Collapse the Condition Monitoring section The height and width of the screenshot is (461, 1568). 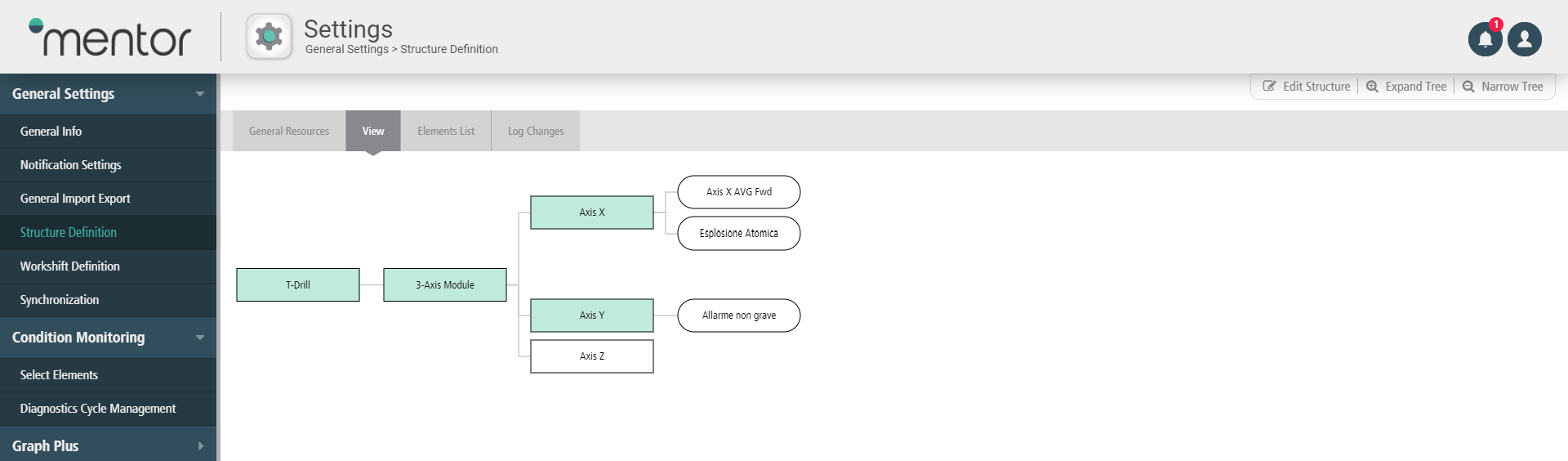coord(199,338)
